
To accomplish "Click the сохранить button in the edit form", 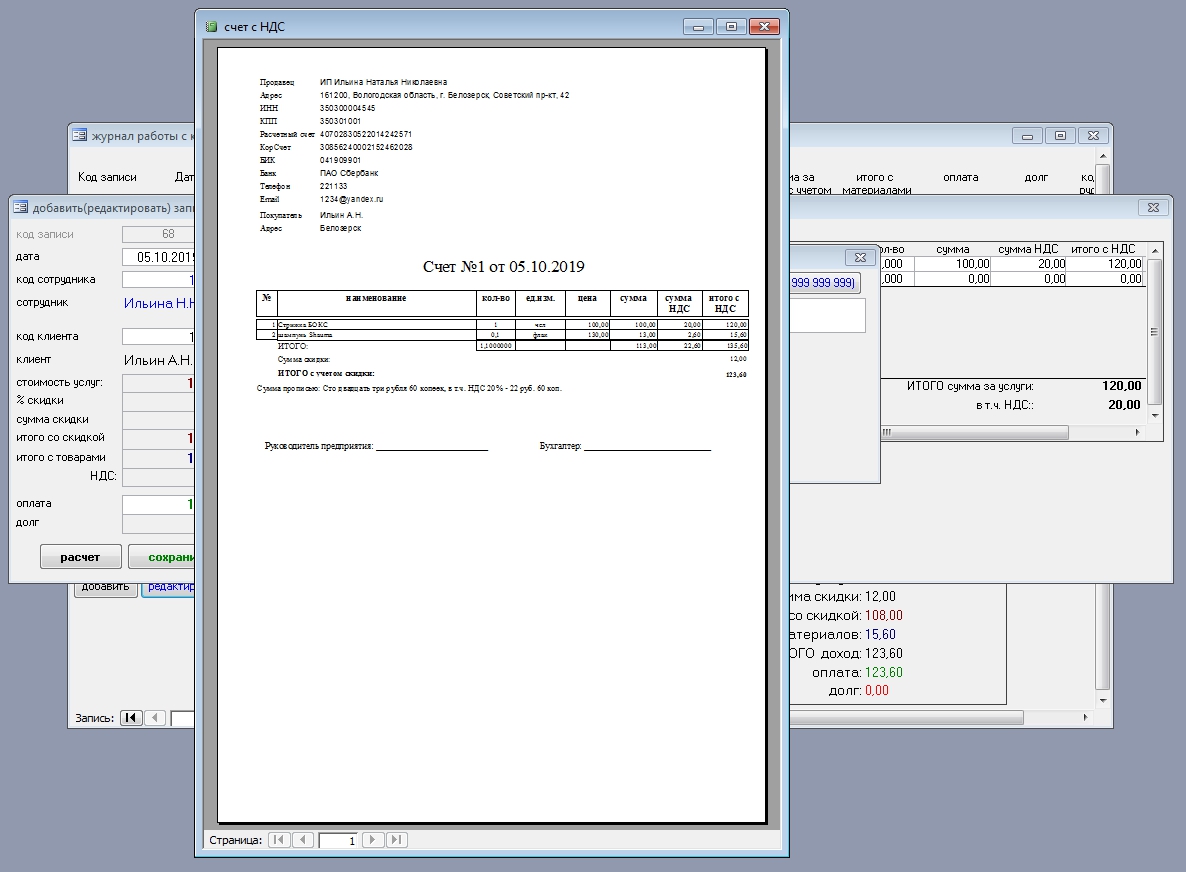I will [x=162, y=557].
